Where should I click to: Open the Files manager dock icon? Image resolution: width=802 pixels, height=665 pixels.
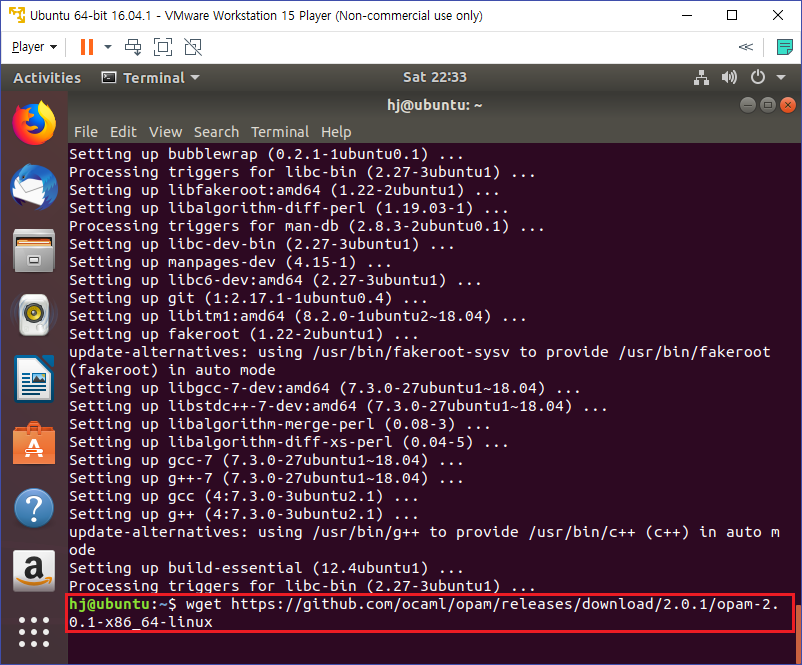[x=34, y=251]
